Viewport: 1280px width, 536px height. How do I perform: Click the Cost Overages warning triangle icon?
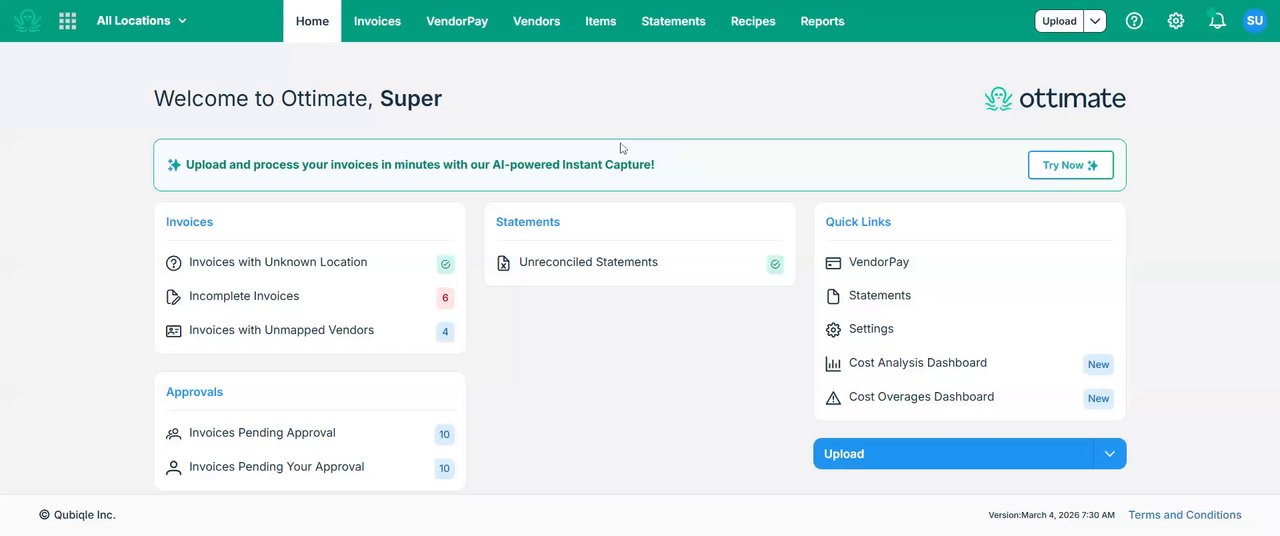(x=833, y=398)
